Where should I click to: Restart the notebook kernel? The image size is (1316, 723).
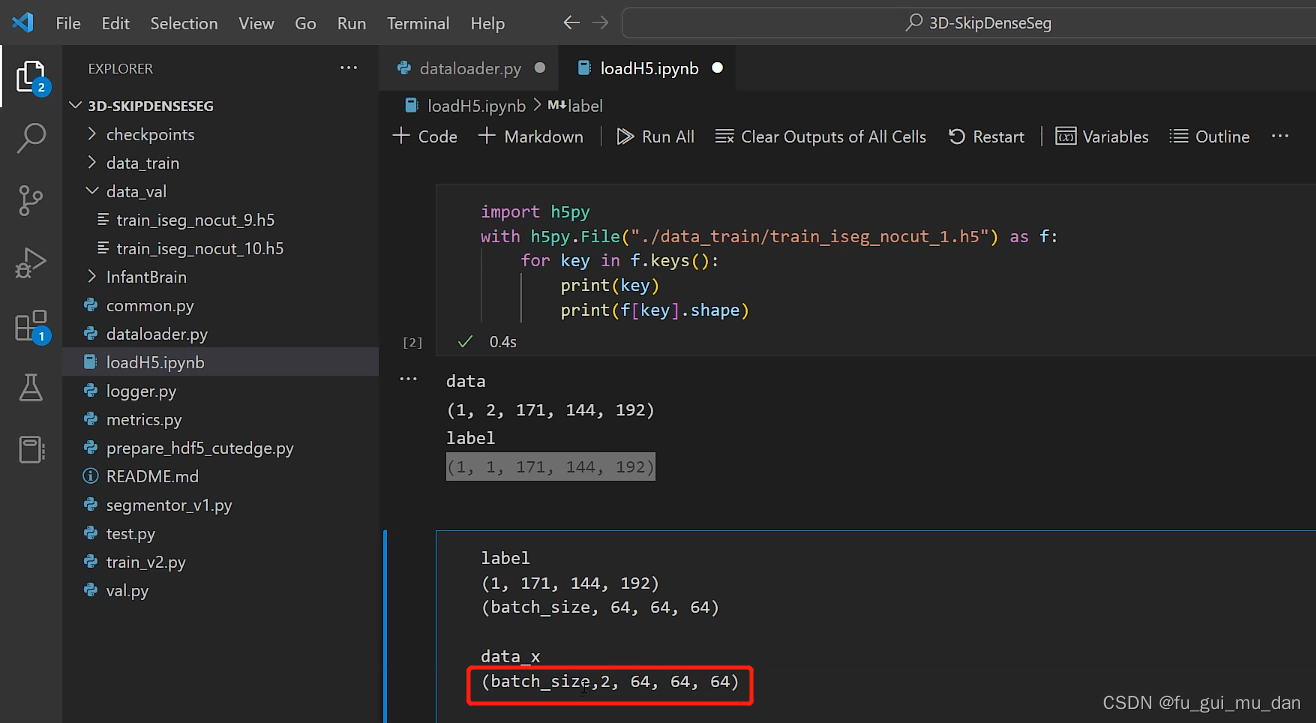pos(986,136)
